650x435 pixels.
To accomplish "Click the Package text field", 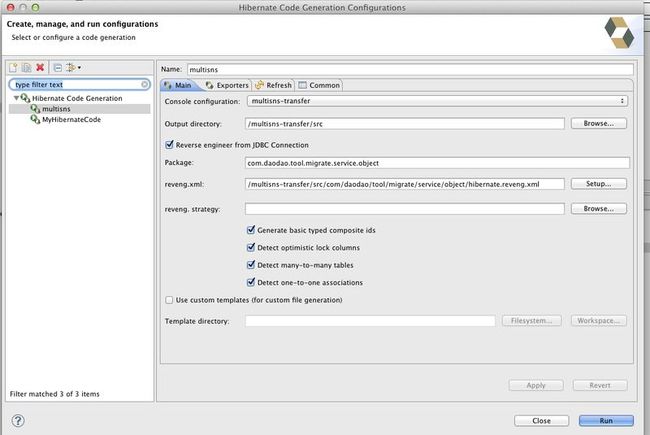I will coord(437,163).
